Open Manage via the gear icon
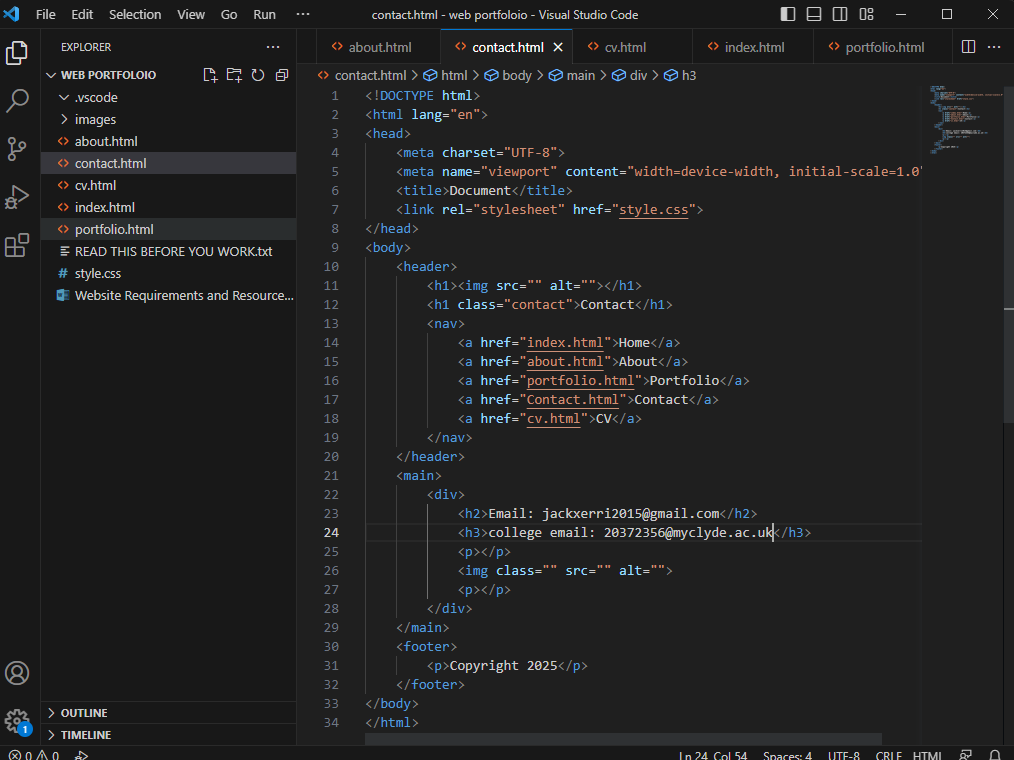Image resolution: width=1014 pixels, height=760 pixels. click(17, 721)
